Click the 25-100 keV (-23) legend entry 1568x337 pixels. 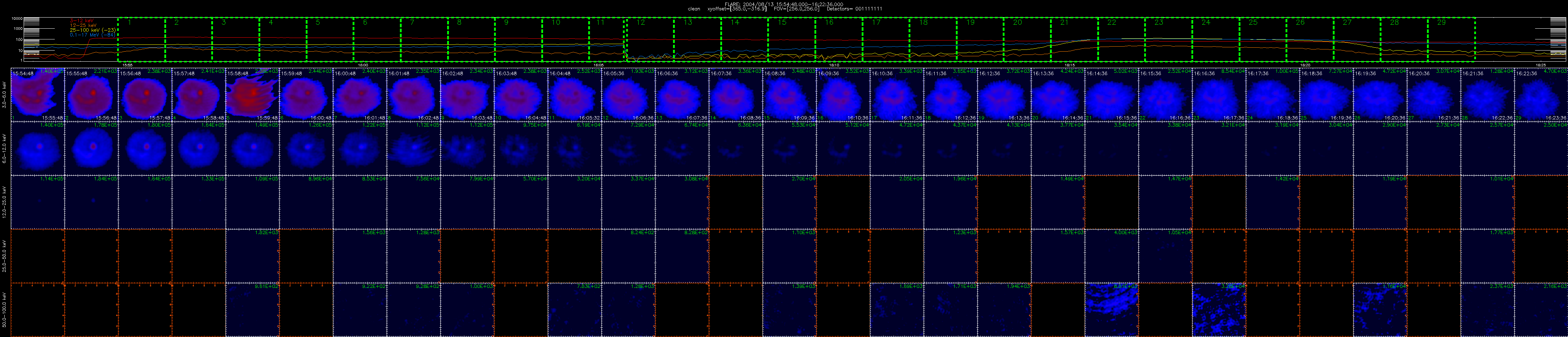coord(93,30)
